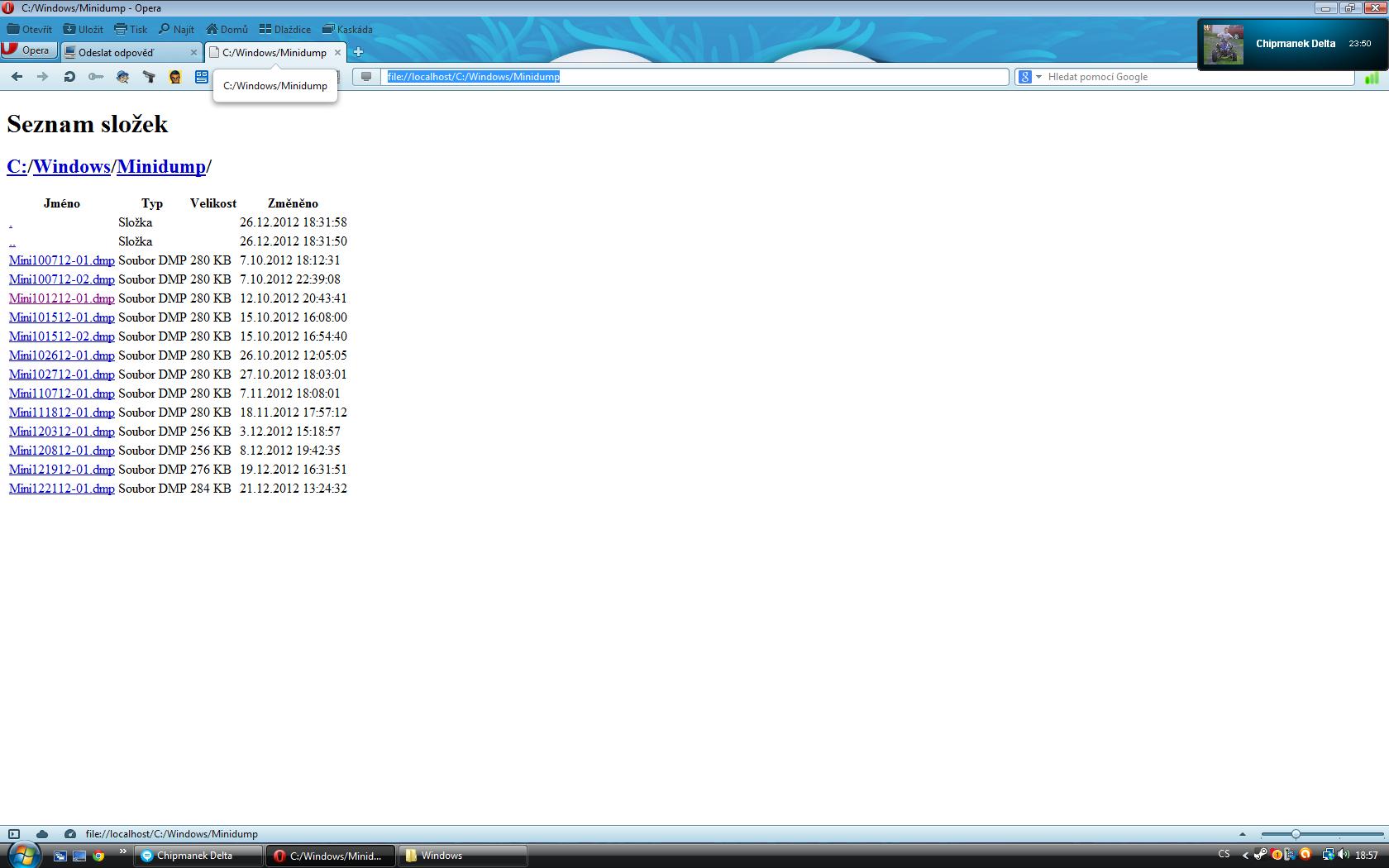This screenshot has height=868, width=1389.
Task: Open the Minidump breadcrumb link
Action: point(161,166)
